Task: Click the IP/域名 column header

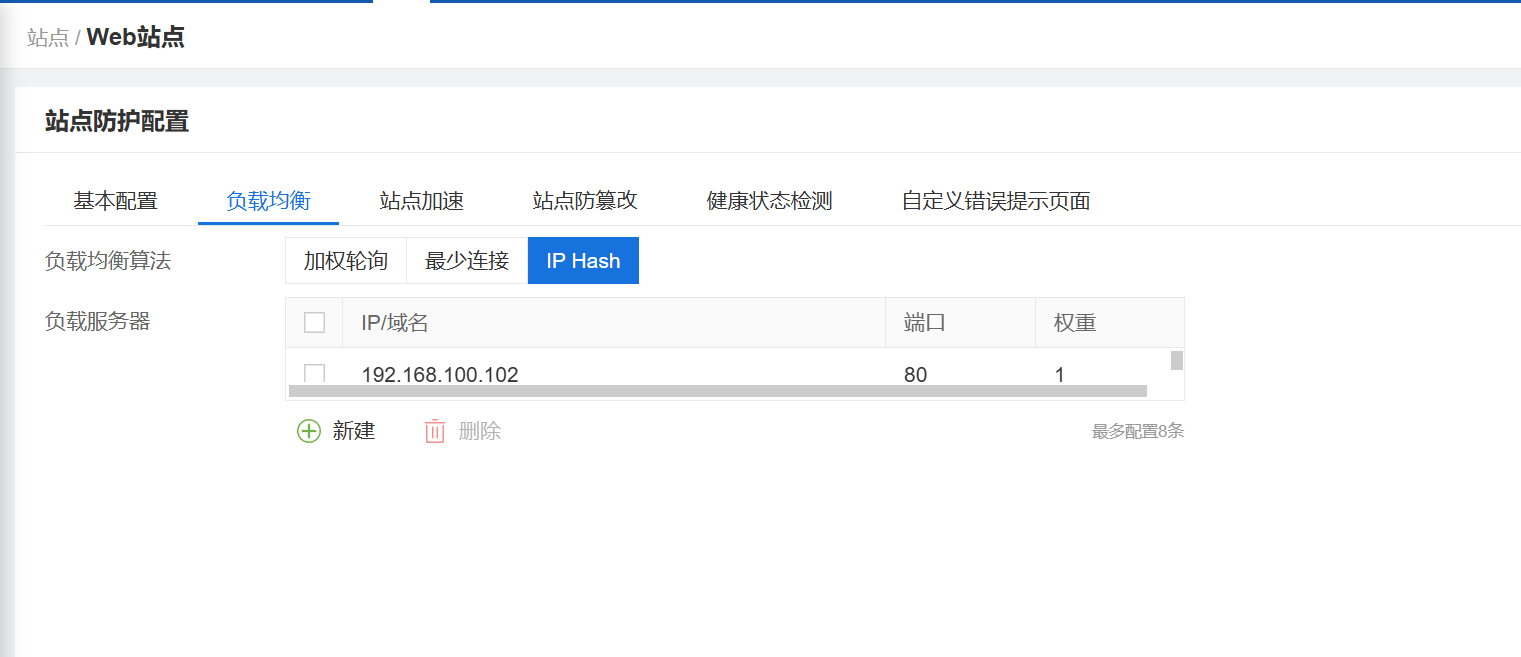Action: tap(395, 323)
